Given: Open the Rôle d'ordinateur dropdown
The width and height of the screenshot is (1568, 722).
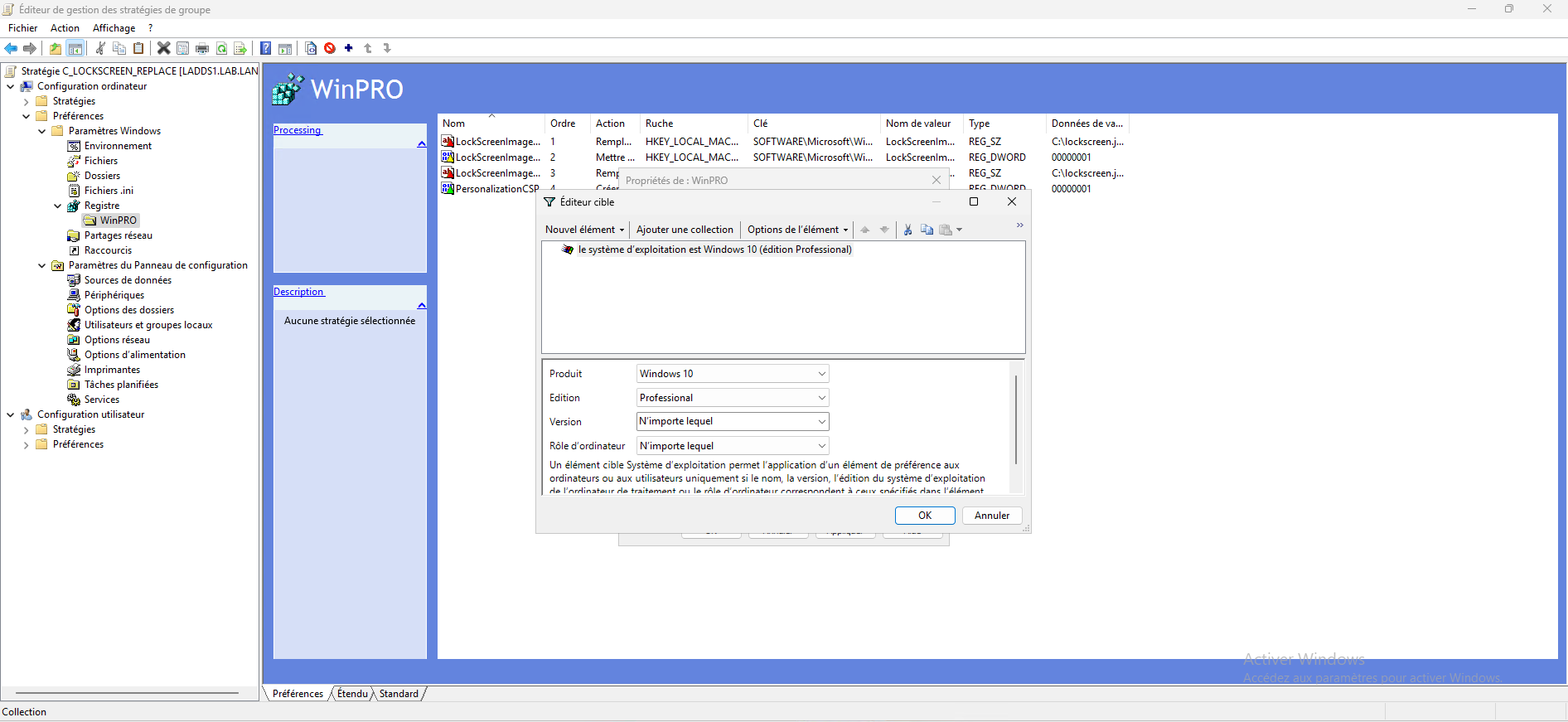Looking at the screenshot, I should click(733, 446).
